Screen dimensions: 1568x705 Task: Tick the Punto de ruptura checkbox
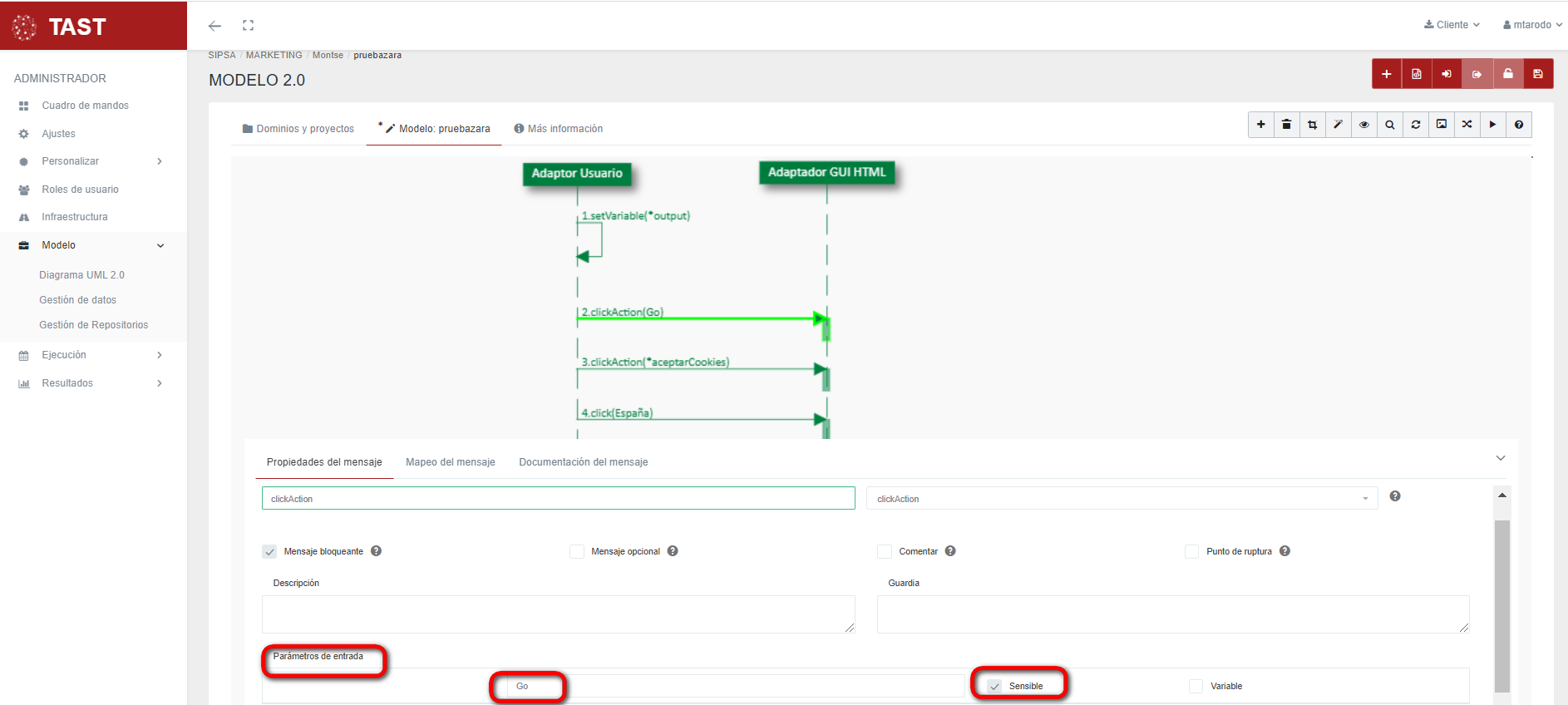tap(1191, 551)
